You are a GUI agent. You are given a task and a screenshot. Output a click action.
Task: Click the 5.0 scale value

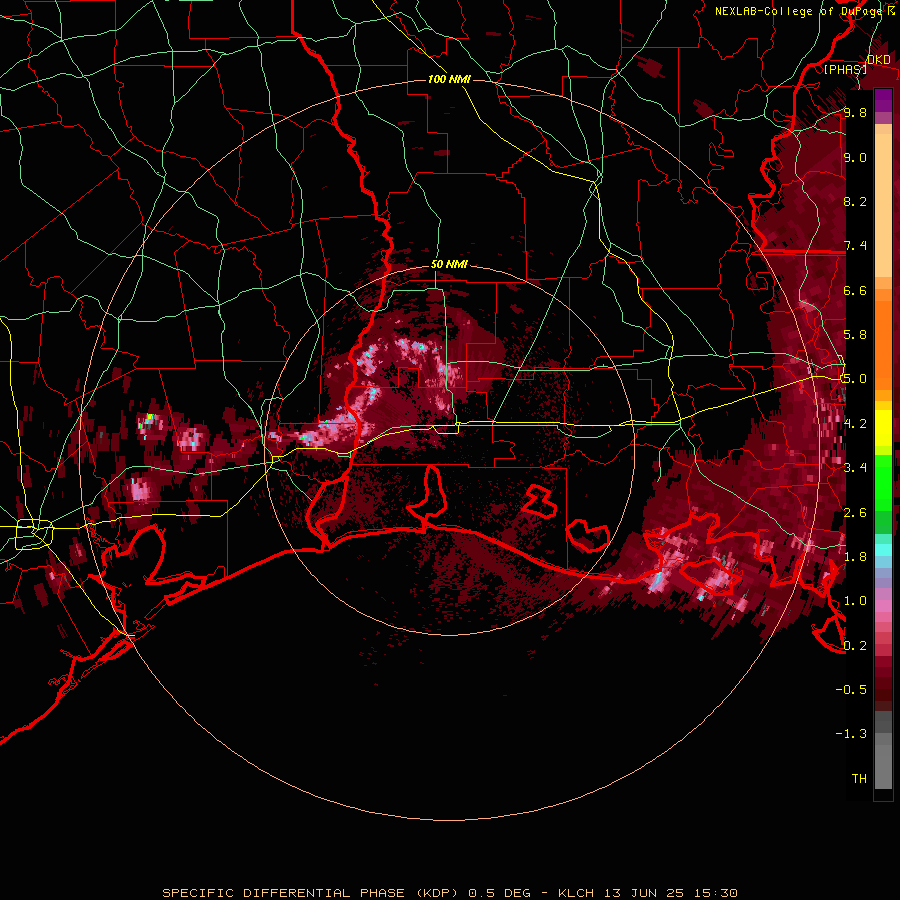click(855, 379)
